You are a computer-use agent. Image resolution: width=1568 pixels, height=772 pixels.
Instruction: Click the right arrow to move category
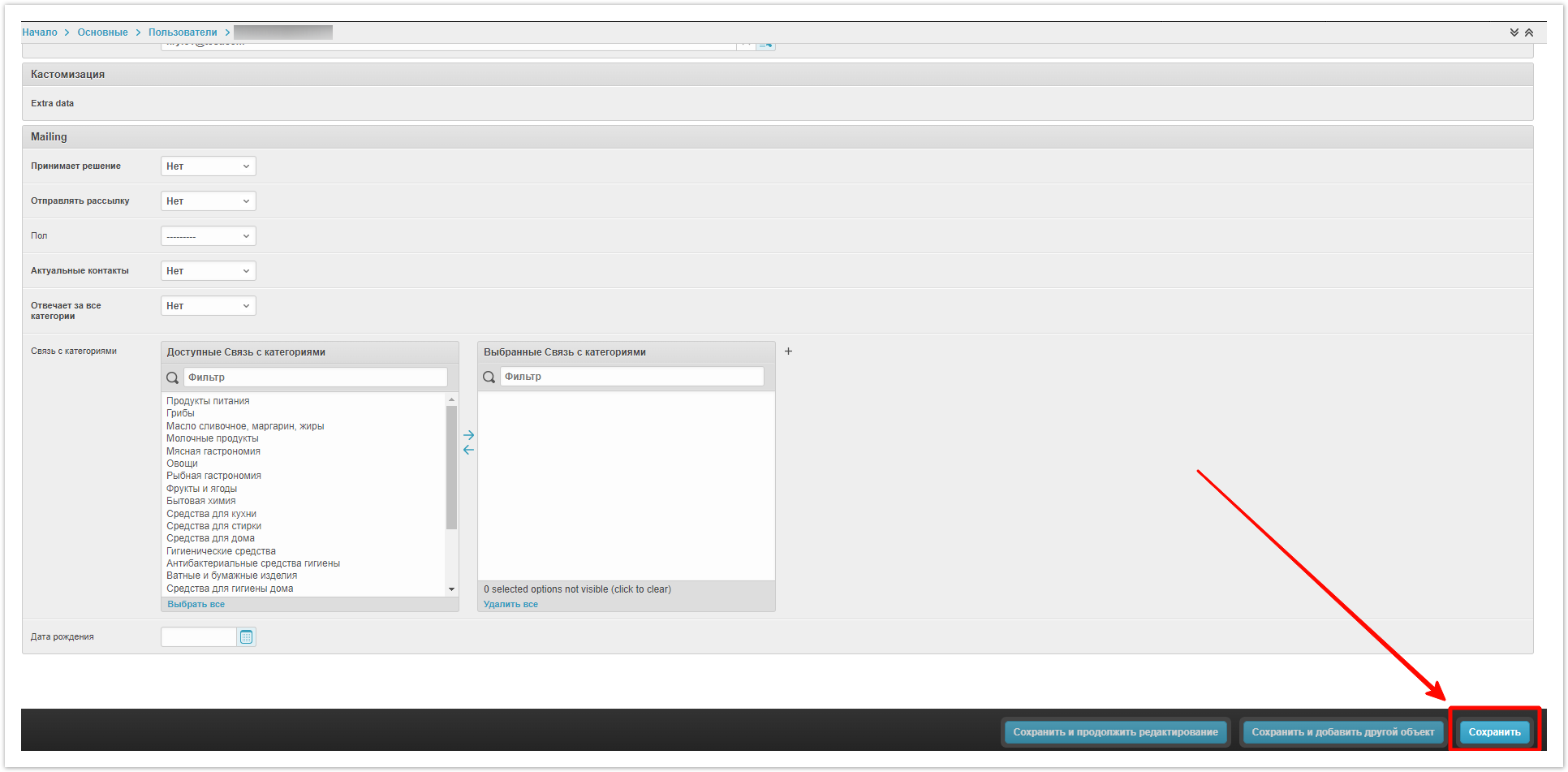coord(468,435)
